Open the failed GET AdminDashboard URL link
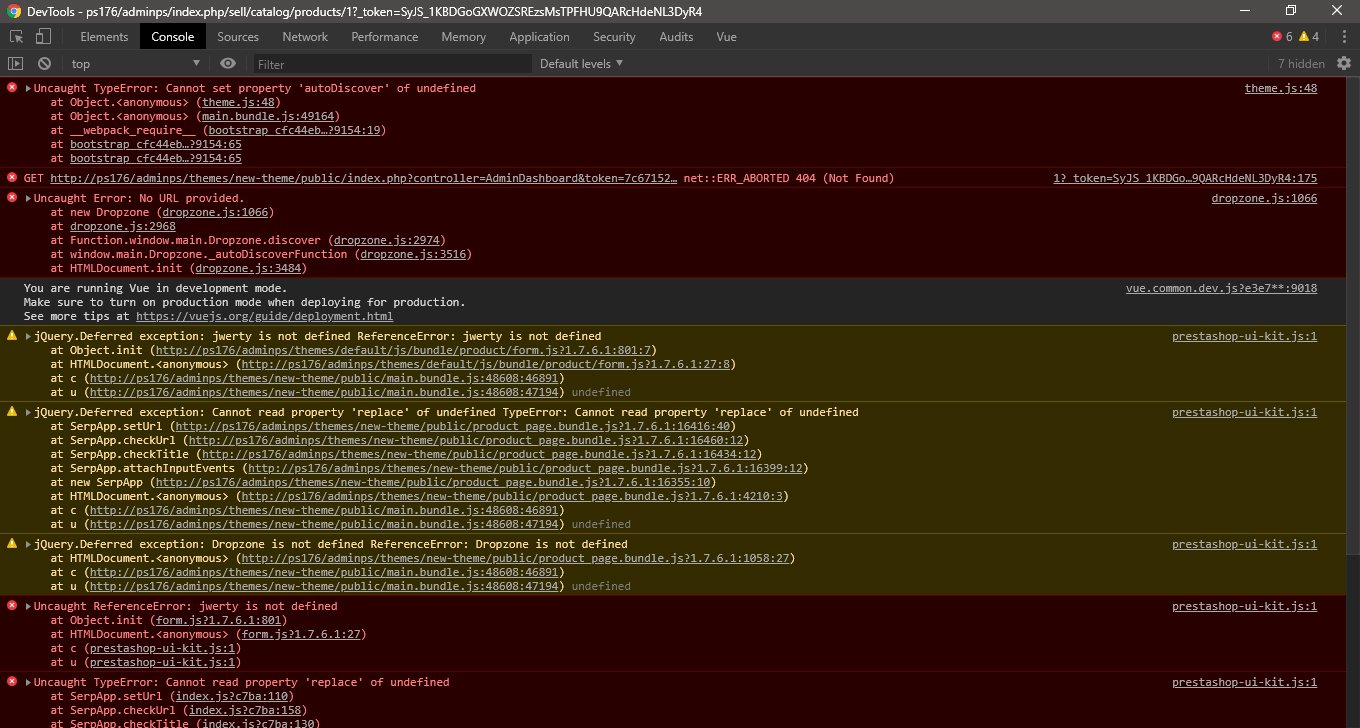The image size is (1360, 728). [364, 178]
